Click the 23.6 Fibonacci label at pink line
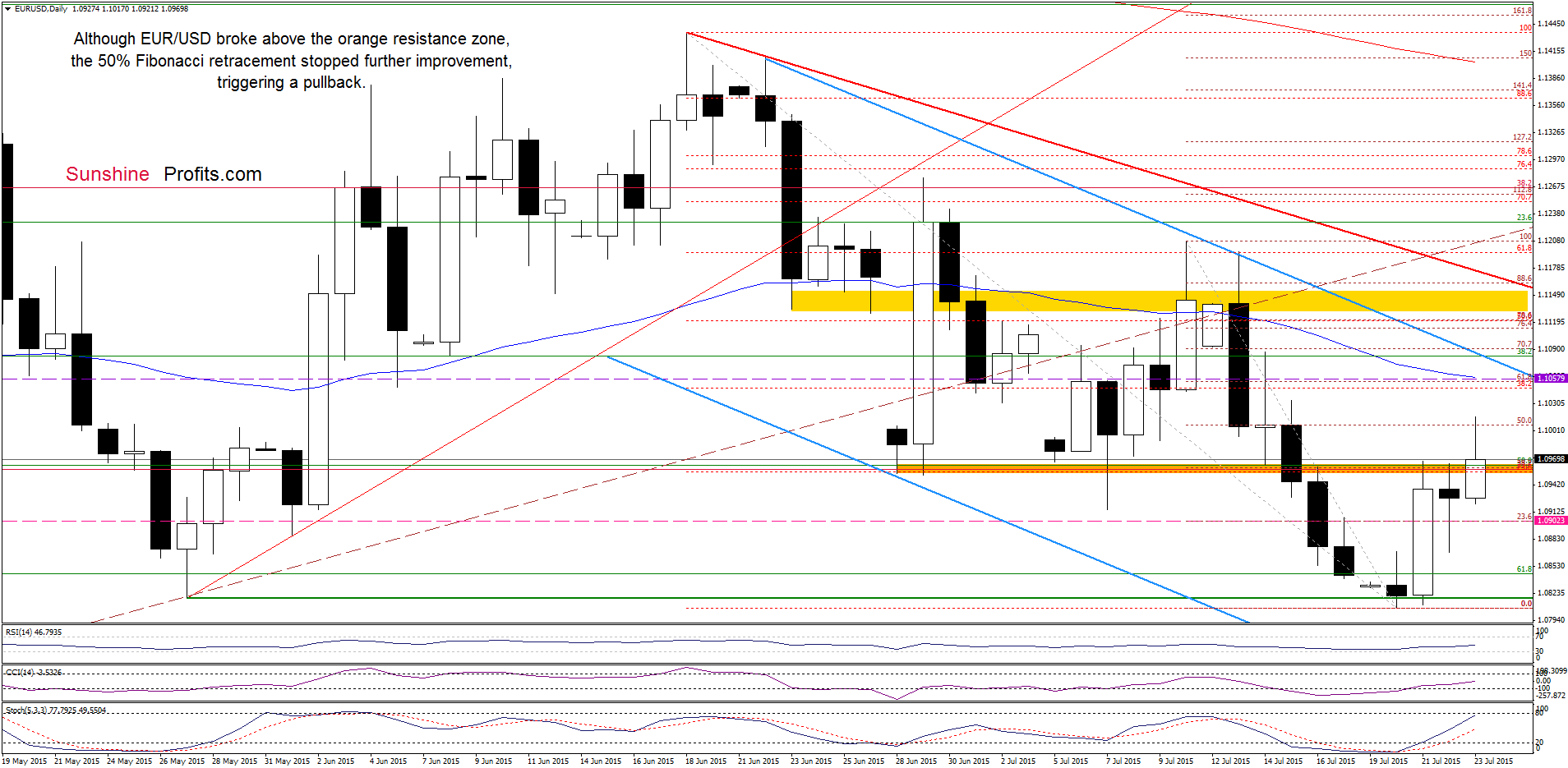Image resolution: width=1568 pixels, height=768 pixels. [x=1524, y=517]
